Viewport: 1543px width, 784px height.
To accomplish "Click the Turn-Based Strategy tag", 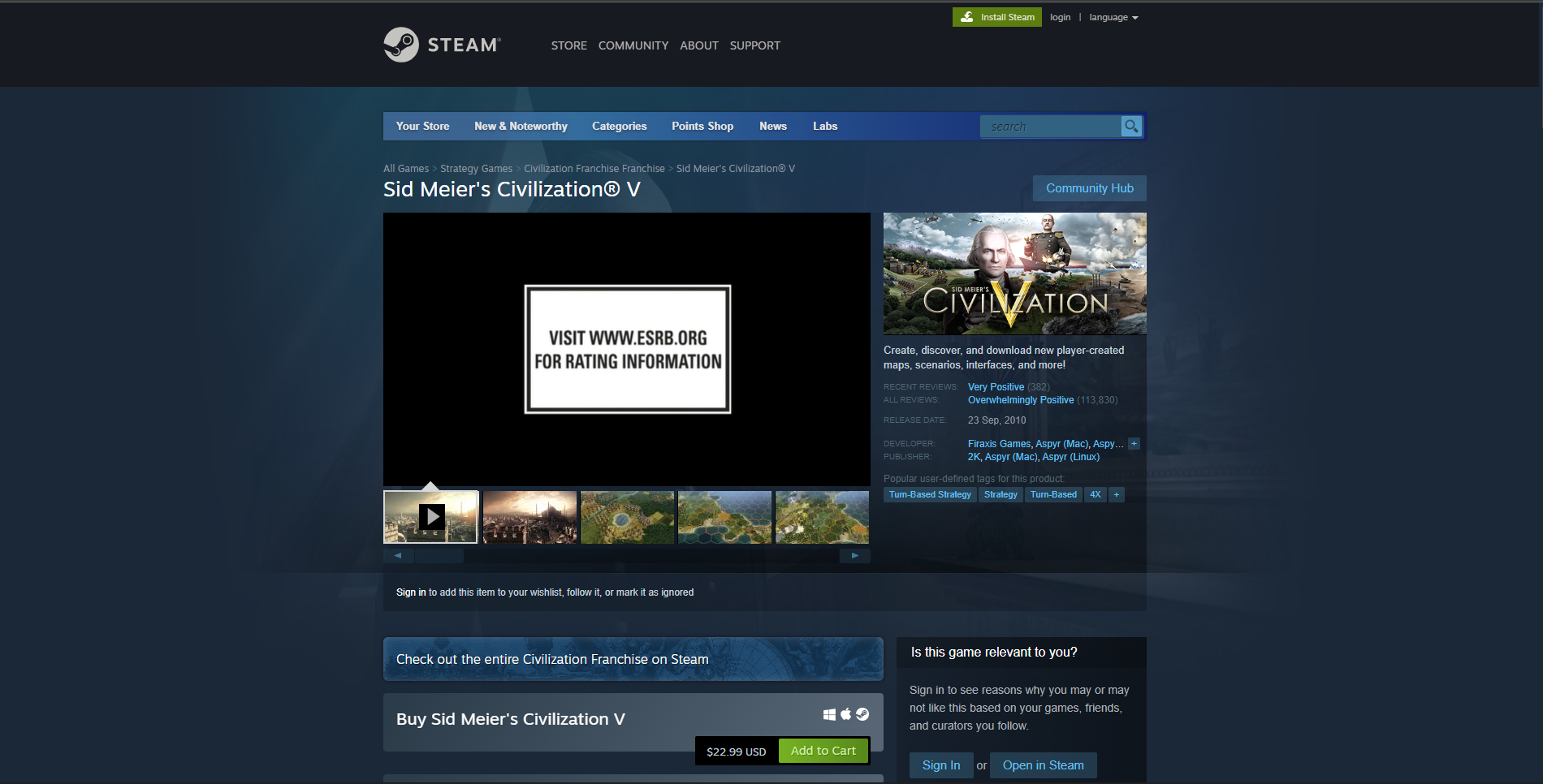I will [930, 495].
